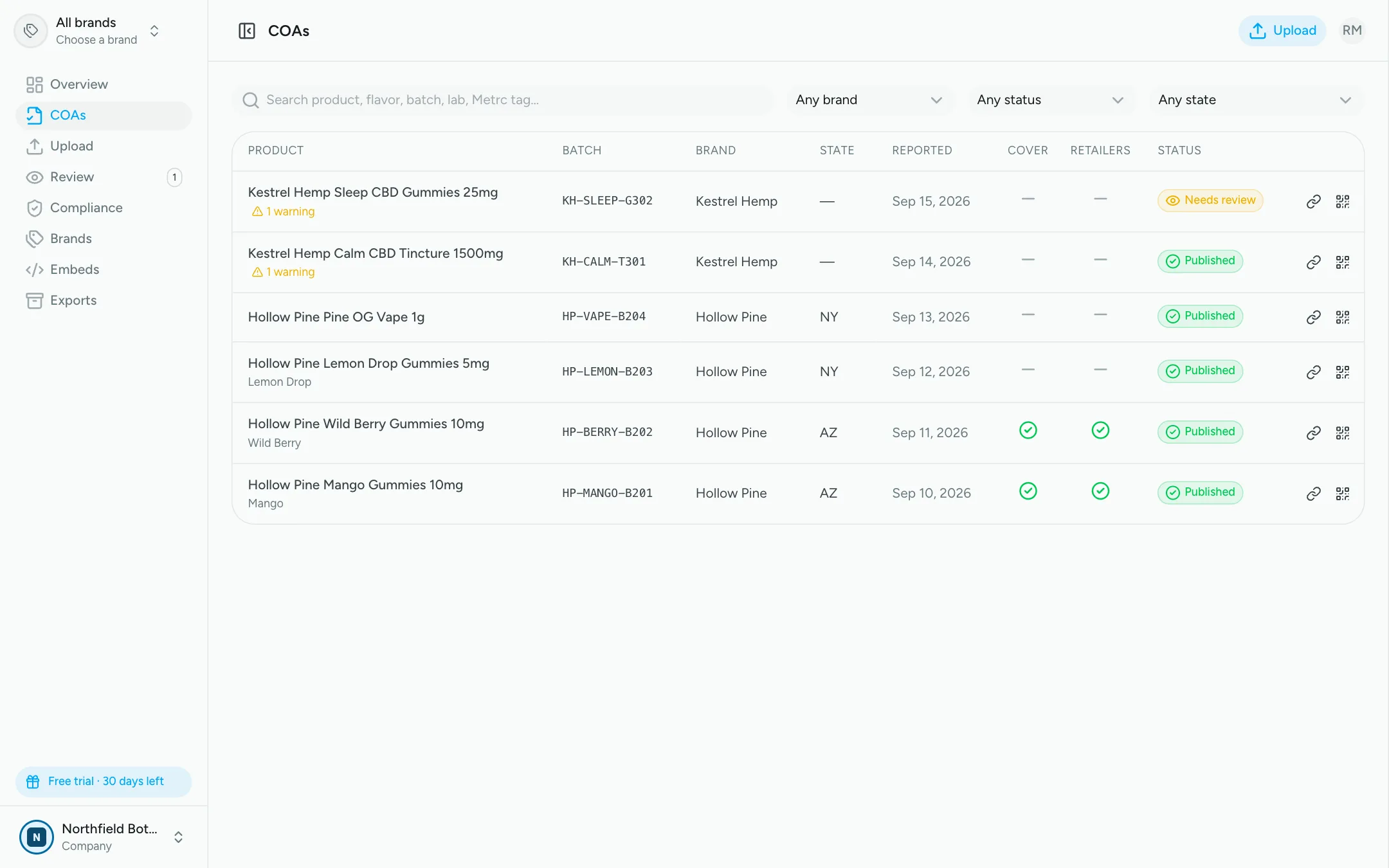Image resolution: width=1389 pixels, height=868 pixels.
Task: Open QR code for KH-CALM-T301 row
Action: coord(1343,262)
